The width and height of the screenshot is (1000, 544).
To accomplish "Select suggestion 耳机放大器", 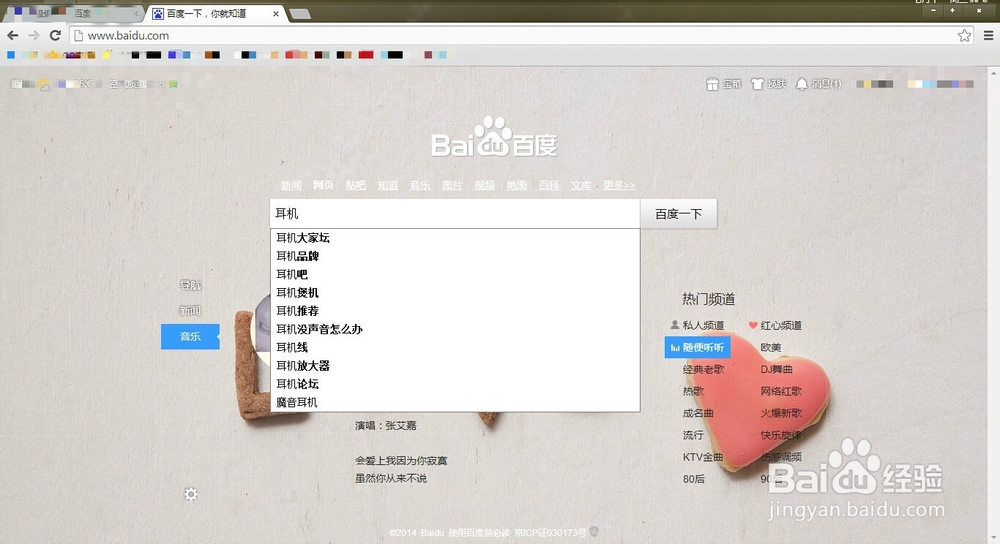I will 455,366.
